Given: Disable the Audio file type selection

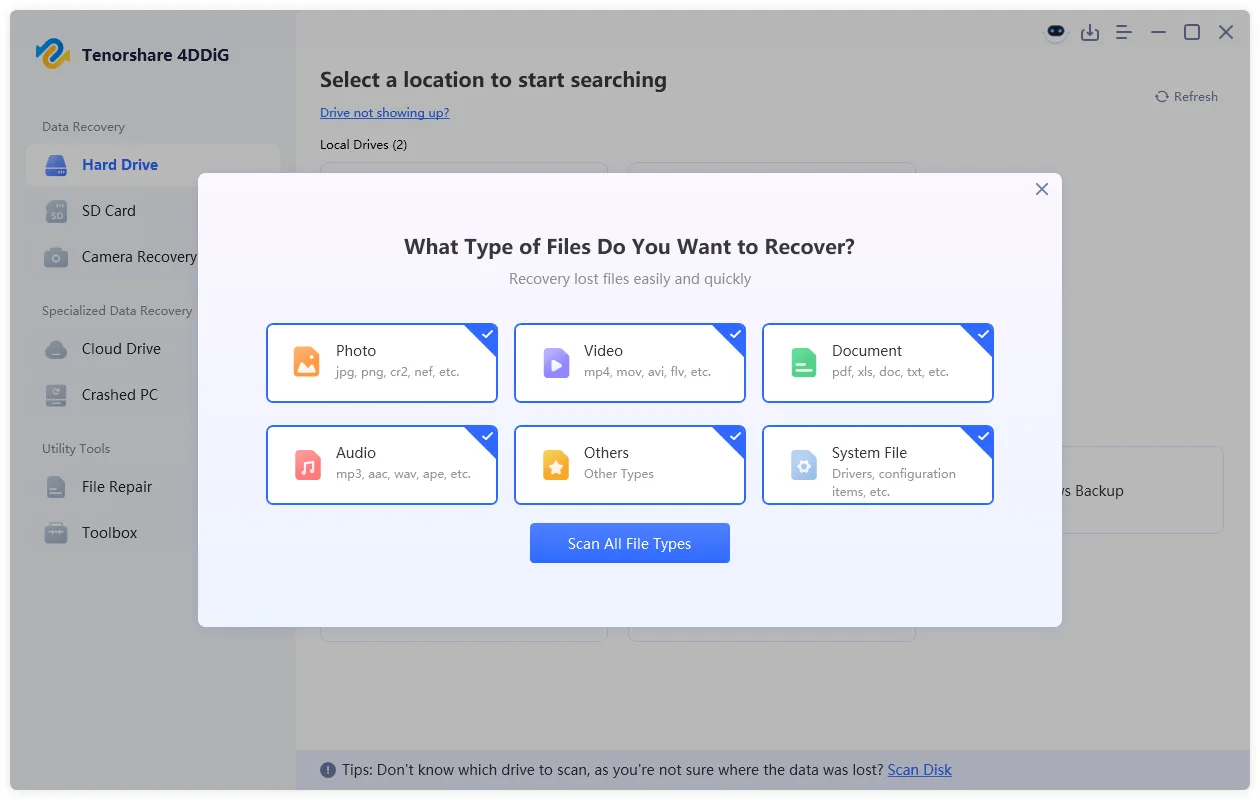Looking at the screenshot, I should click(487, 437).
